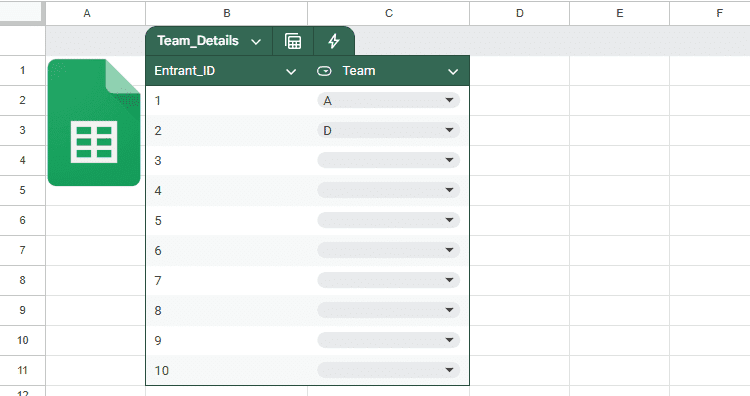This screenshot has height=396, width=750.
Task: Click the Entrant_ID cell containing 9
Action: point(227,340)
